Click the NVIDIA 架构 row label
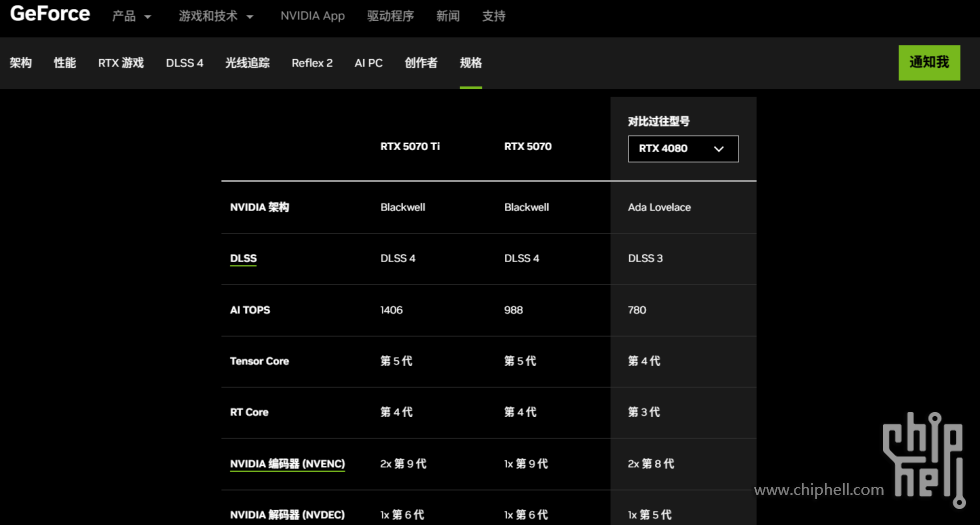980x525 pixels. coord(259,207)
